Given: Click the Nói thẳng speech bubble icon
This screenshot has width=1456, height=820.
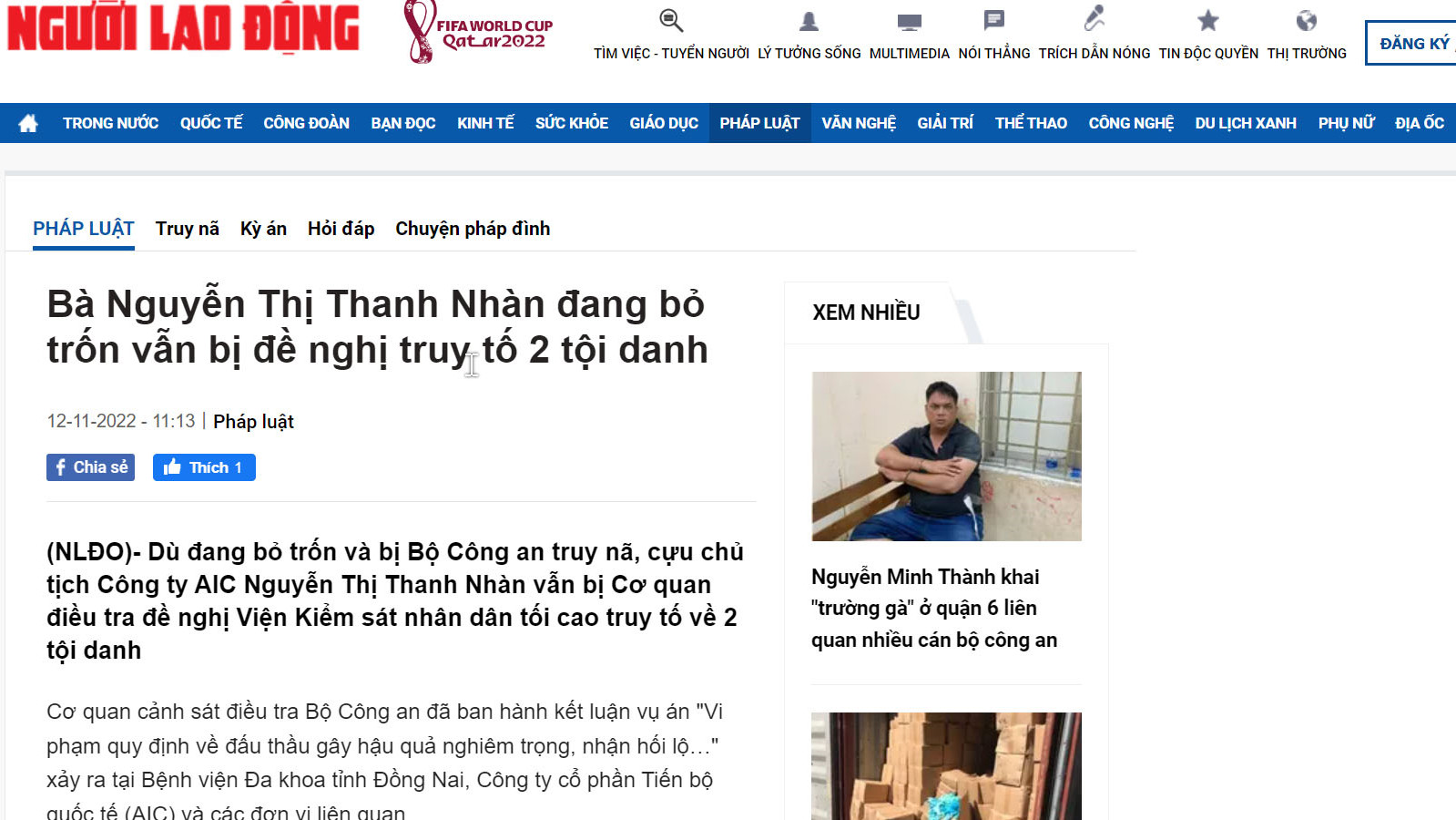Looking at the screenshot, I should (x=993, y=20).
